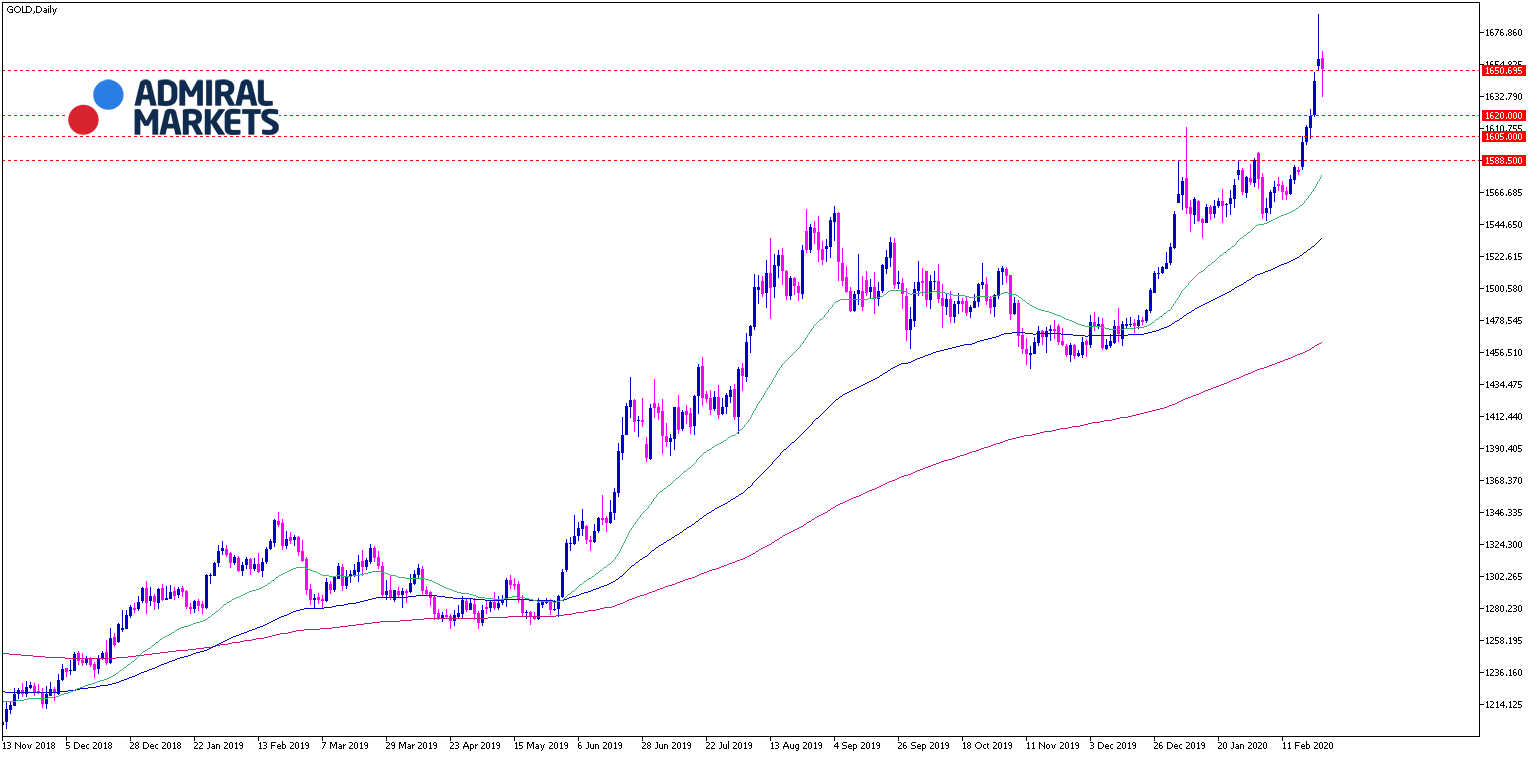Click the 29 Mar 2019 date label

click(x=410, y=746)
